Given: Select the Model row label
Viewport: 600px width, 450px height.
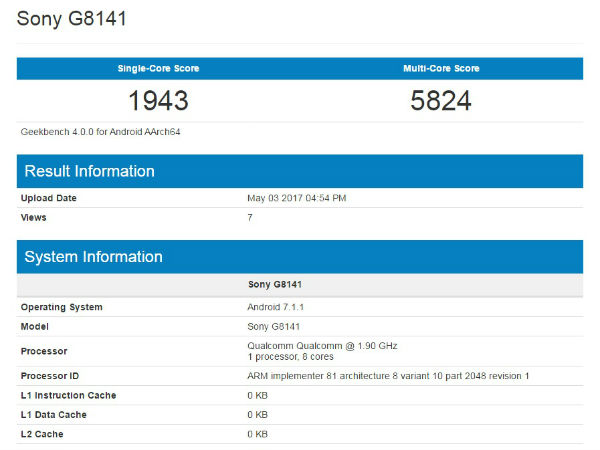Looking at the screenshot, I should [36, 327].
